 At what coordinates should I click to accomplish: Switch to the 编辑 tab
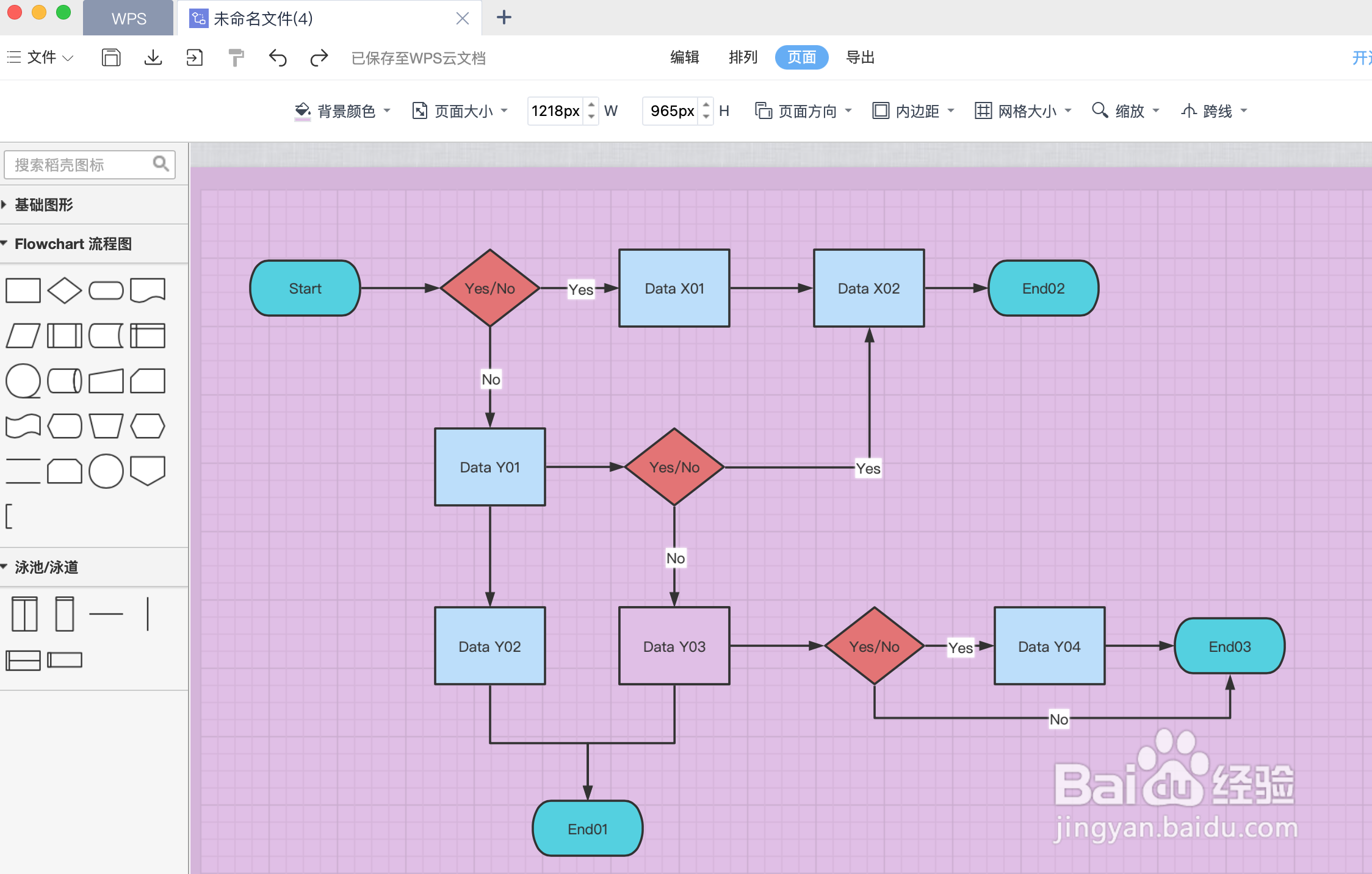click(x=685, y=57)
